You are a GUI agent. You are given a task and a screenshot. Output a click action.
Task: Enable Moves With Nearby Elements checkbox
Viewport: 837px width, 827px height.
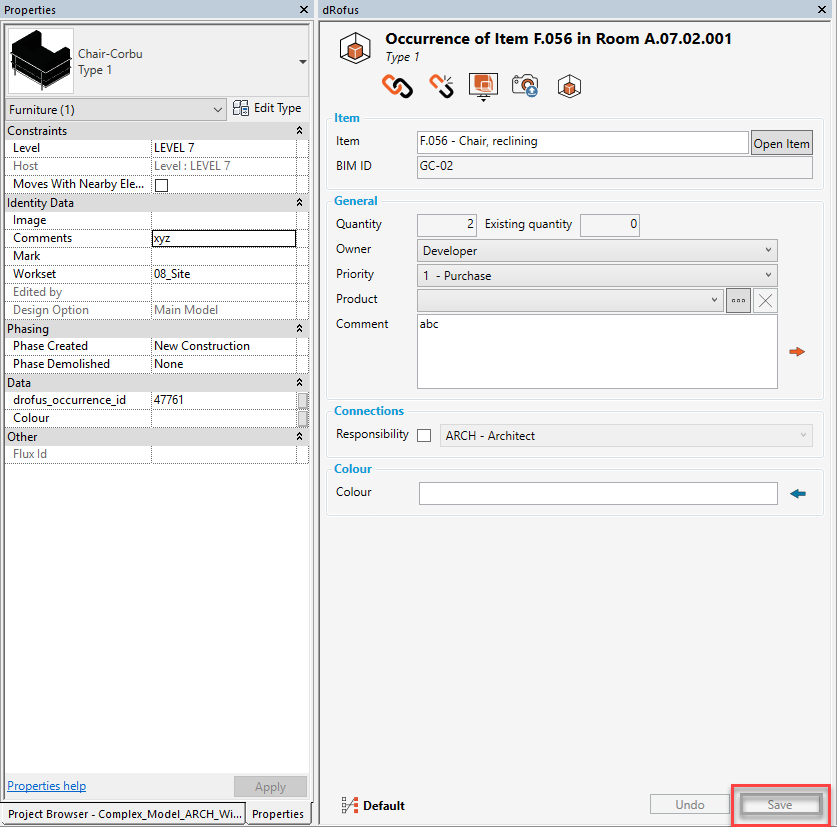point(161,185)
